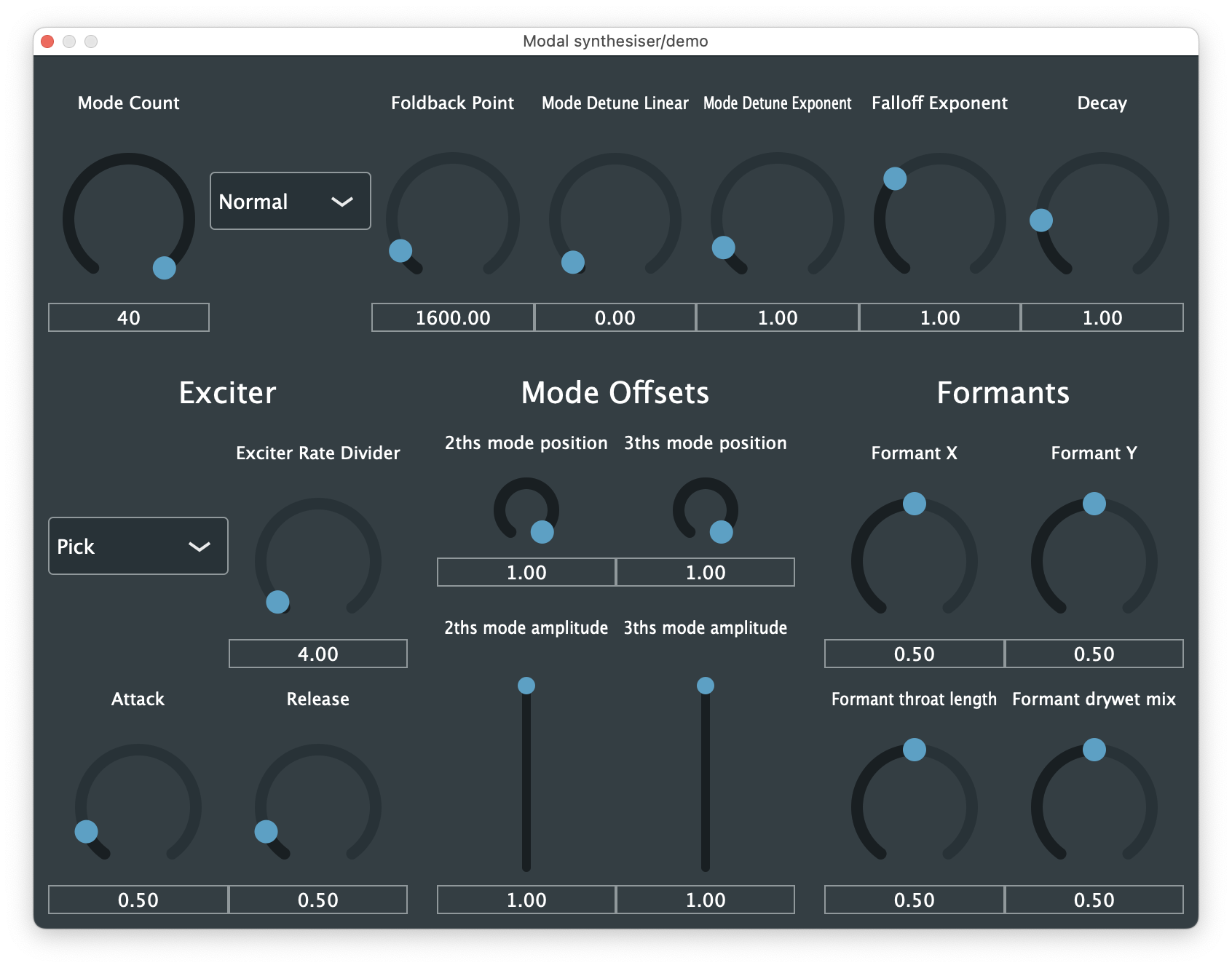Click the 3ths mode amplitude slider thumb

tap(706, 686)
